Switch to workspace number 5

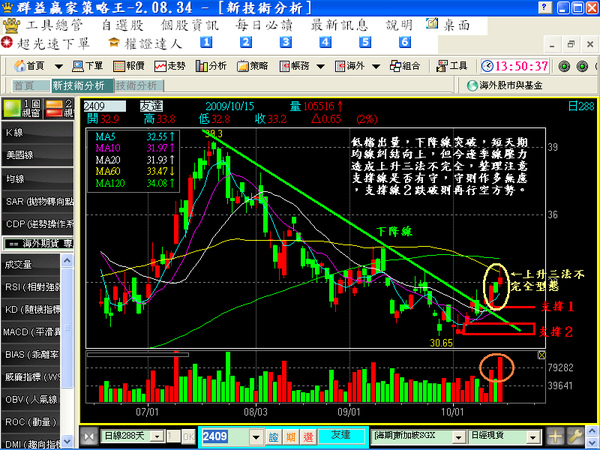tap(365, 42)
